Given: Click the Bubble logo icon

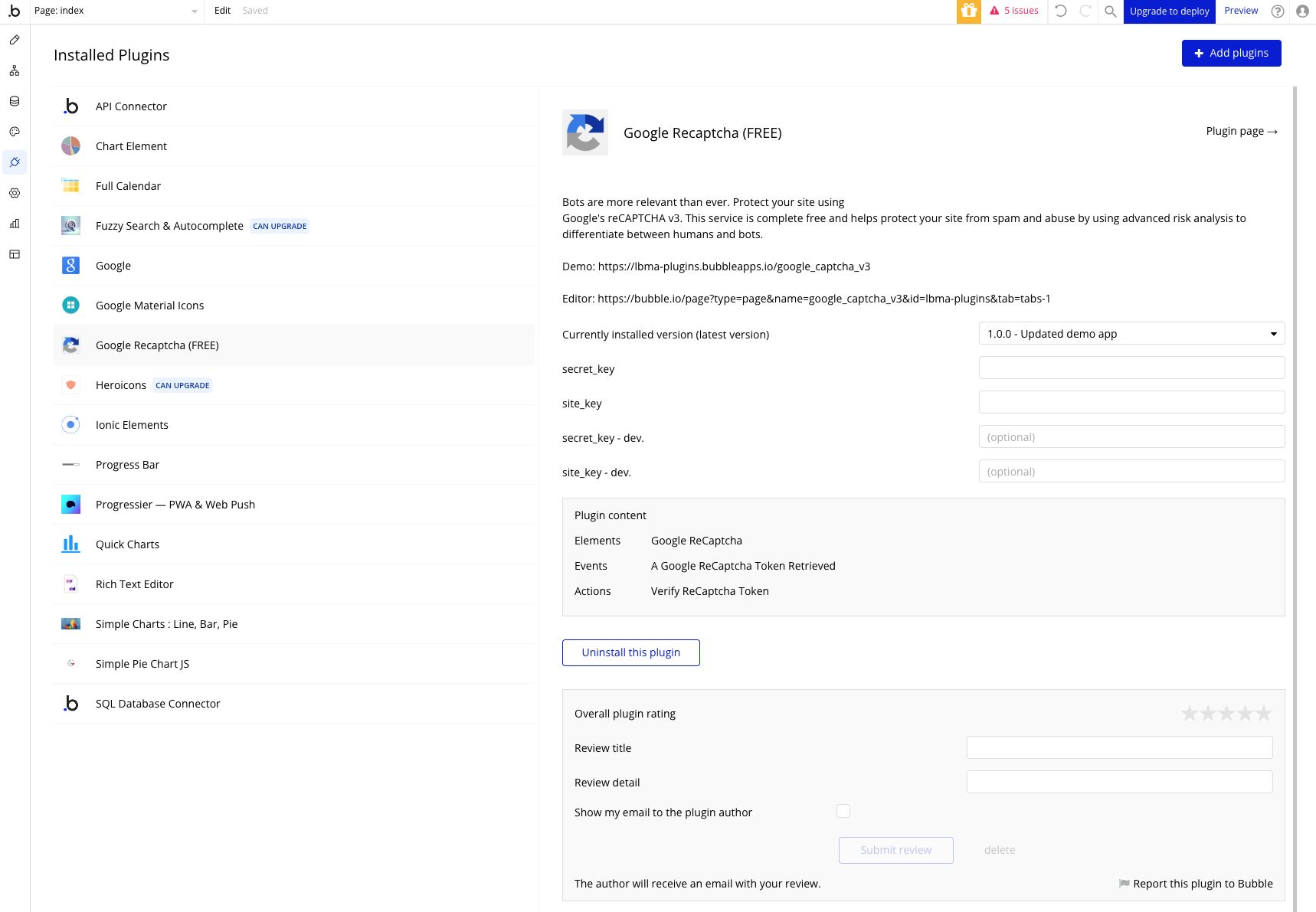Looking at the screenshot, I should point(14,11).
